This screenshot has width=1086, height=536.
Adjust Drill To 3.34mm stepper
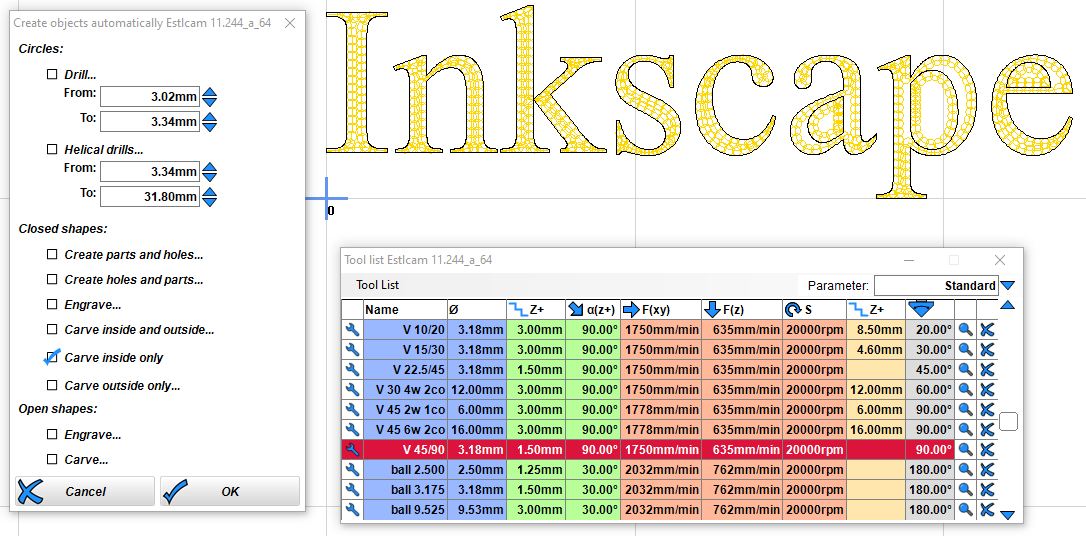[x=210, y=122]
